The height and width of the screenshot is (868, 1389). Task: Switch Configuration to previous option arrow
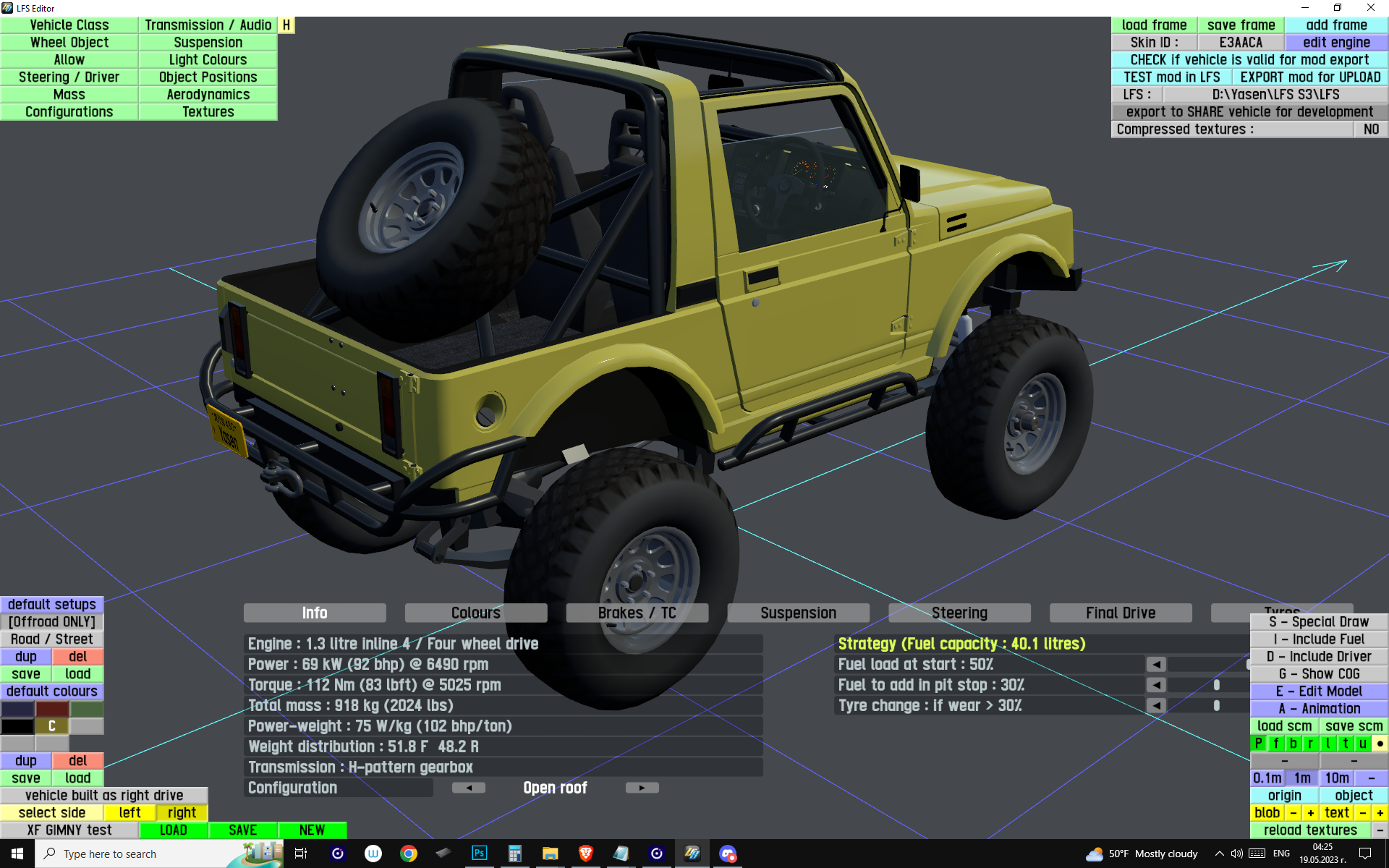click(469, 788)
